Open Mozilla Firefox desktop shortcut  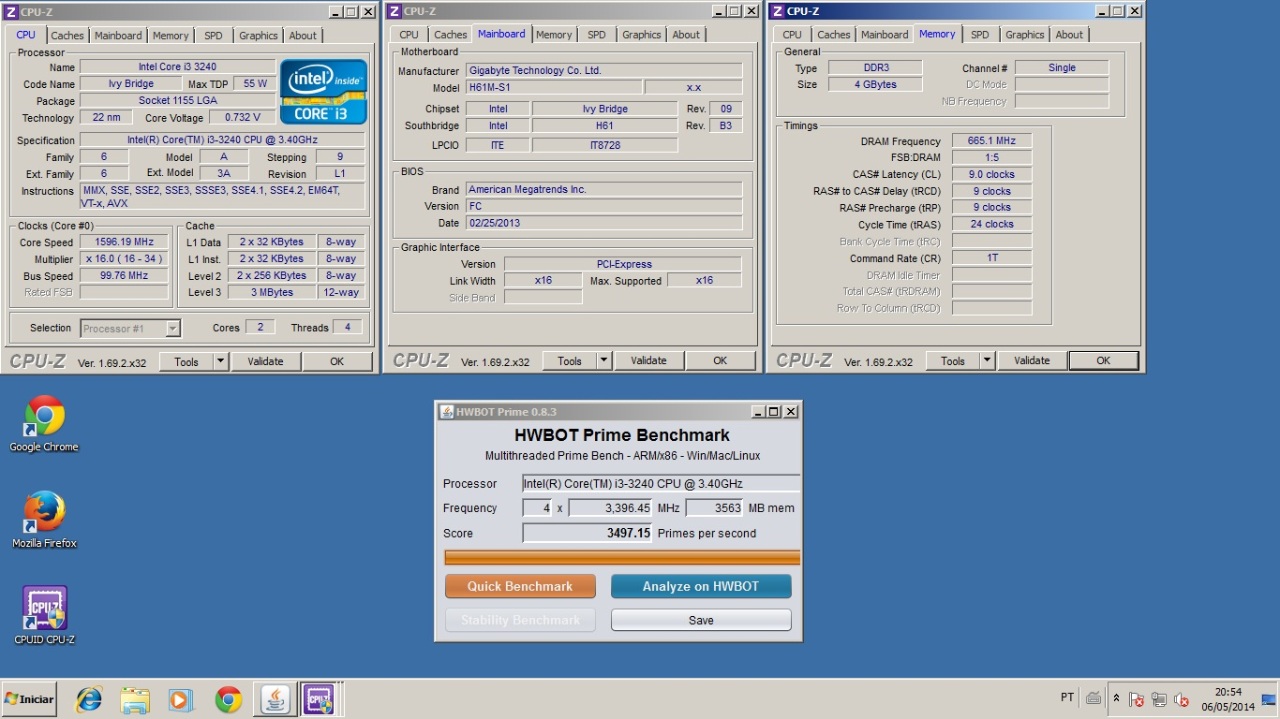coord(44,520)
